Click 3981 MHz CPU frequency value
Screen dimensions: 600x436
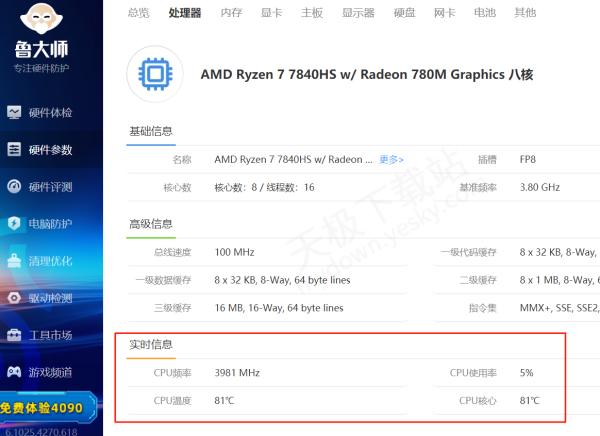pyautogui.click(x=237, y=373)
